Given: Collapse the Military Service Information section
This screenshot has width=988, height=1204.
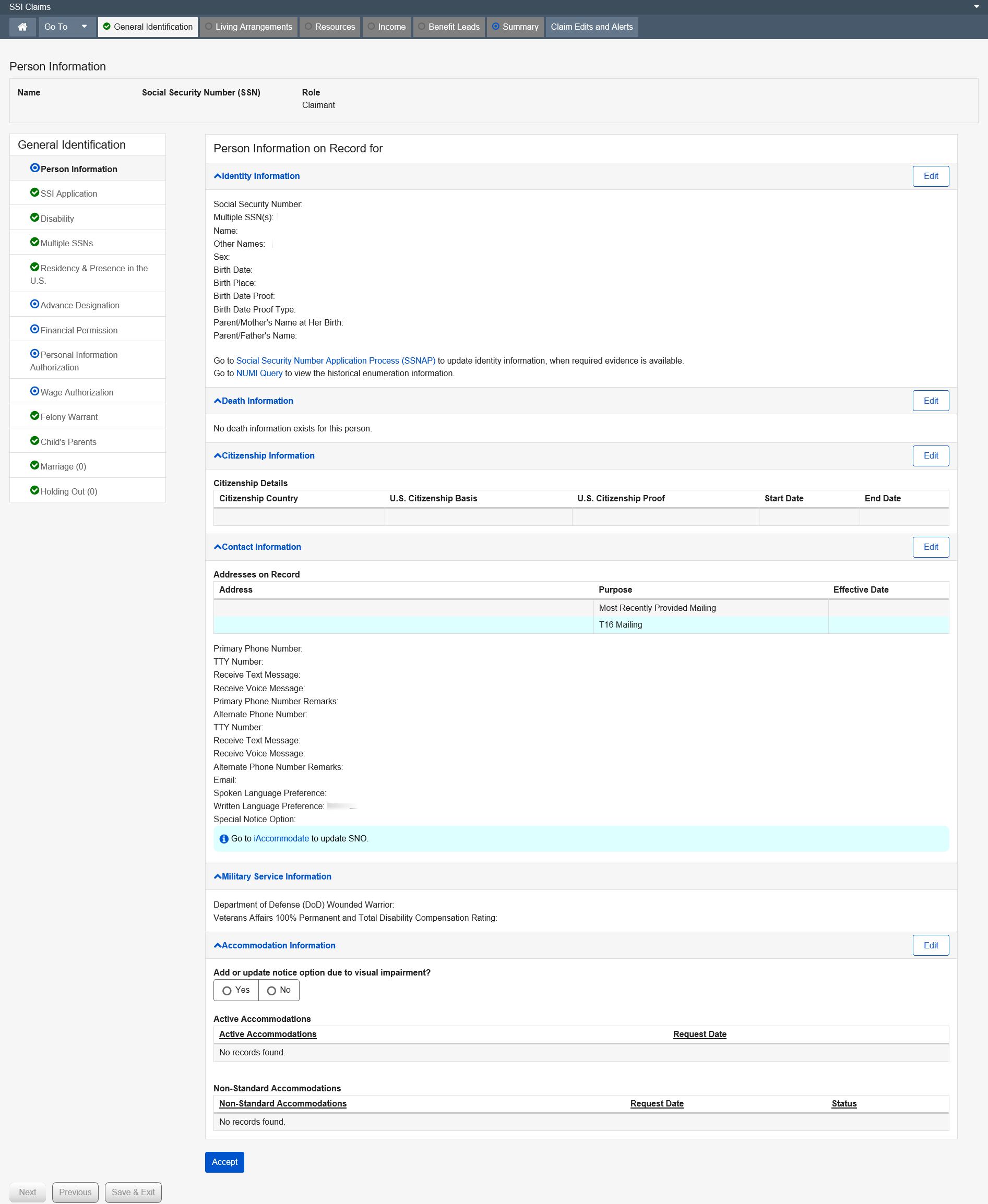Looking at the screenshot, I should point(272,876).
